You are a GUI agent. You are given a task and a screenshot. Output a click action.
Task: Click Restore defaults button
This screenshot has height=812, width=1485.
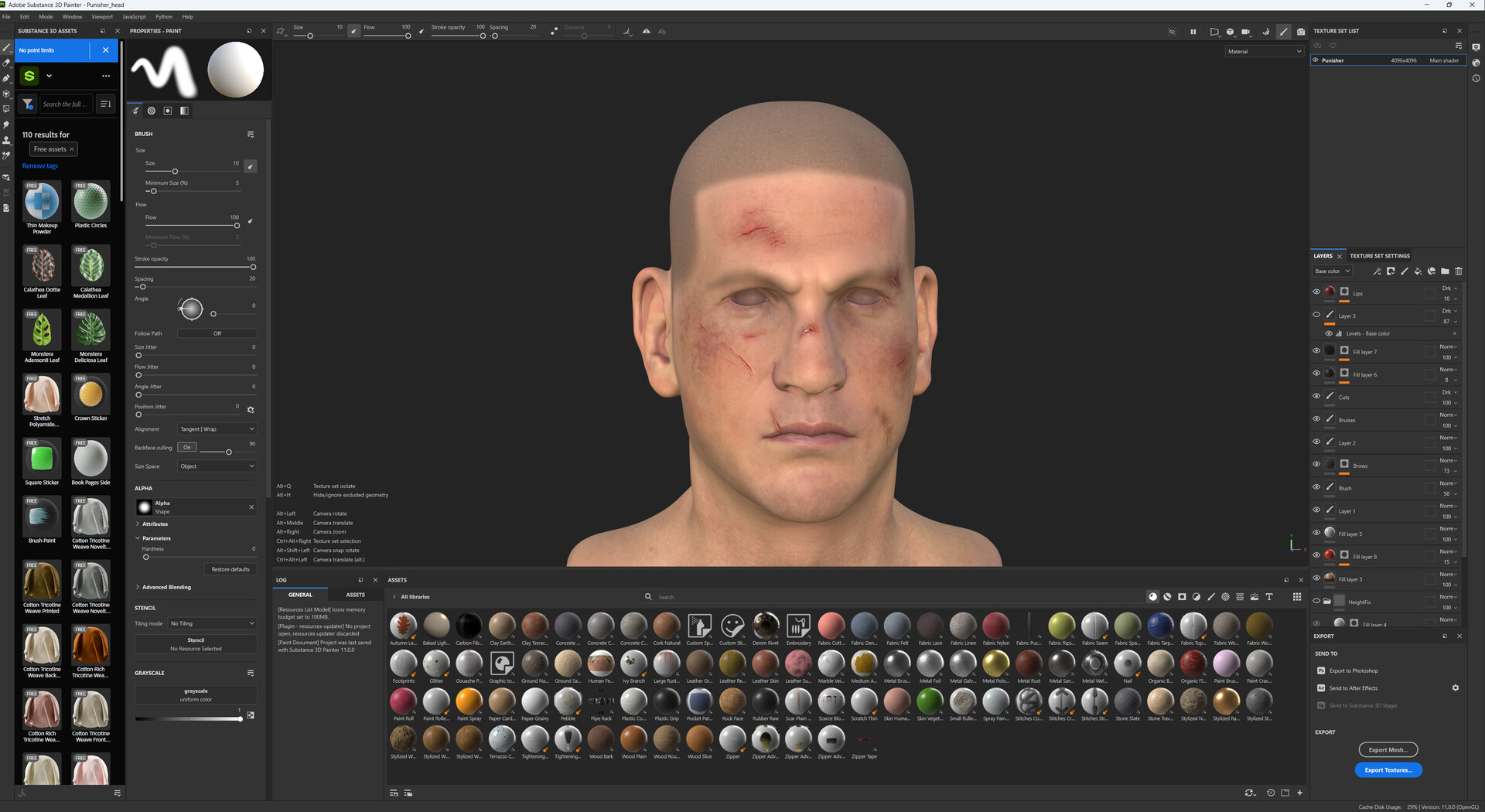230,569
